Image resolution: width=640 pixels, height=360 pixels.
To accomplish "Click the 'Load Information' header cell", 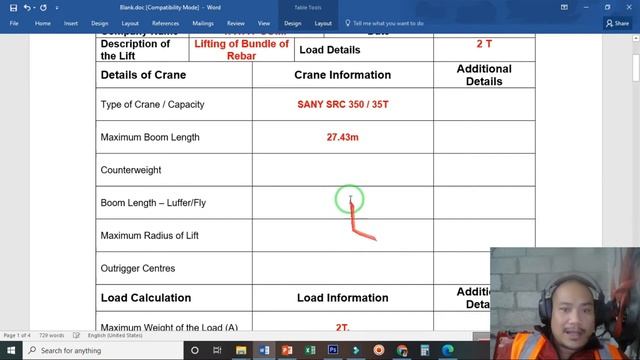I will [342, 298].
